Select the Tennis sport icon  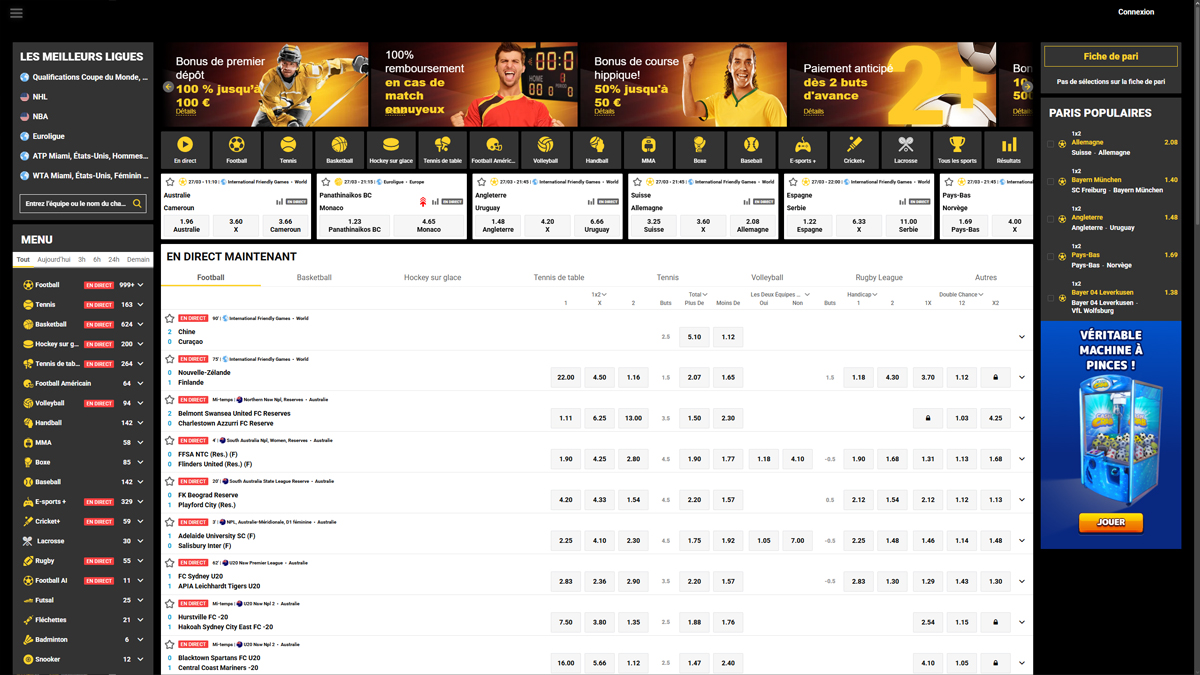pos(288,145)
